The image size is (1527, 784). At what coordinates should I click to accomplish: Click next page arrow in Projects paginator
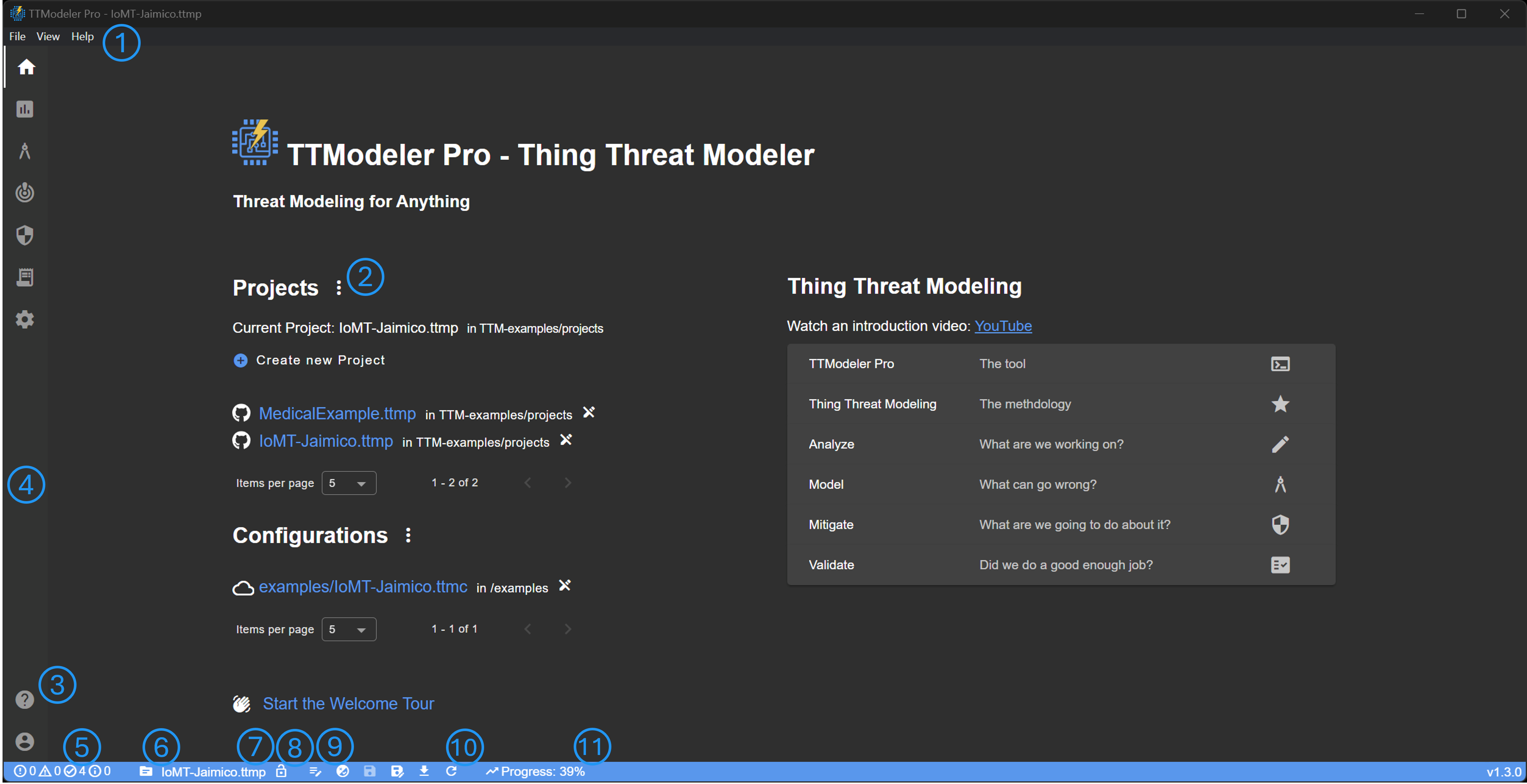(x=567, y=483)
